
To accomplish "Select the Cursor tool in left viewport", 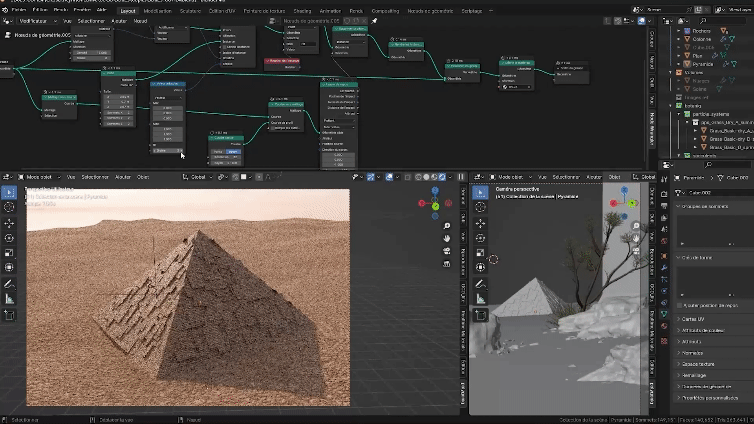I will pyautogui.click(x=9, y=207).
